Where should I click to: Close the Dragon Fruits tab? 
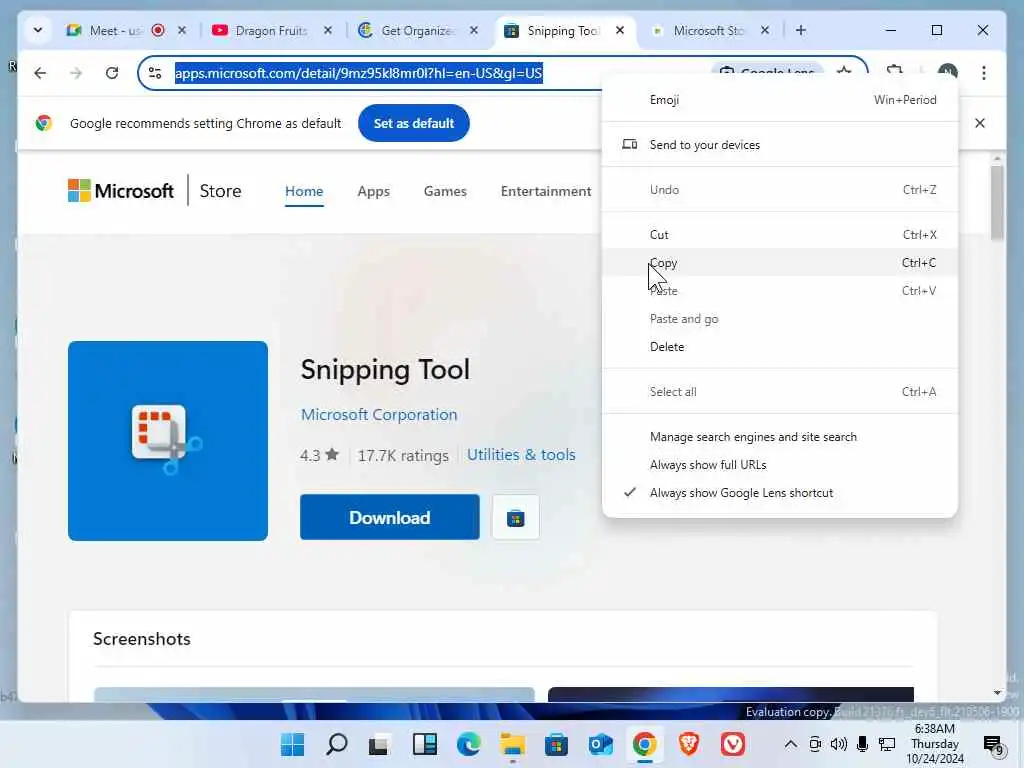(328, 30)
